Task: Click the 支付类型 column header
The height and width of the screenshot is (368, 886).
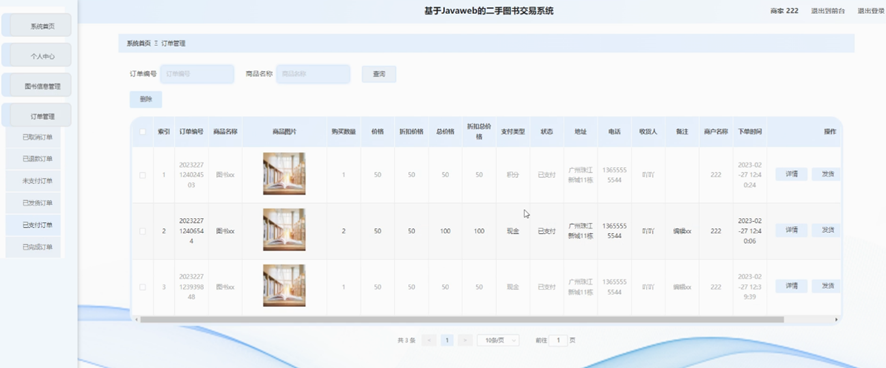Action: coord(513,132)
